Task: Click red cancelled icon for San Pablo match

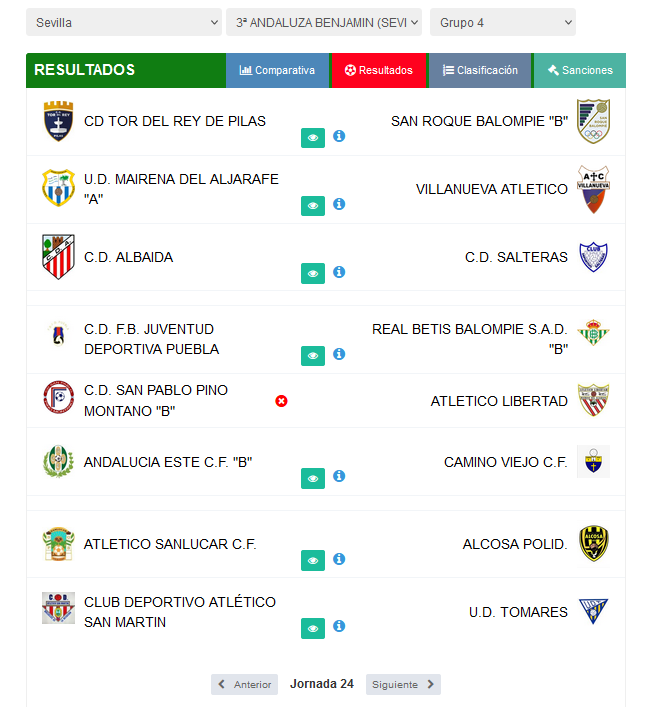Action: pyautogui.click(x=281, y=401)
